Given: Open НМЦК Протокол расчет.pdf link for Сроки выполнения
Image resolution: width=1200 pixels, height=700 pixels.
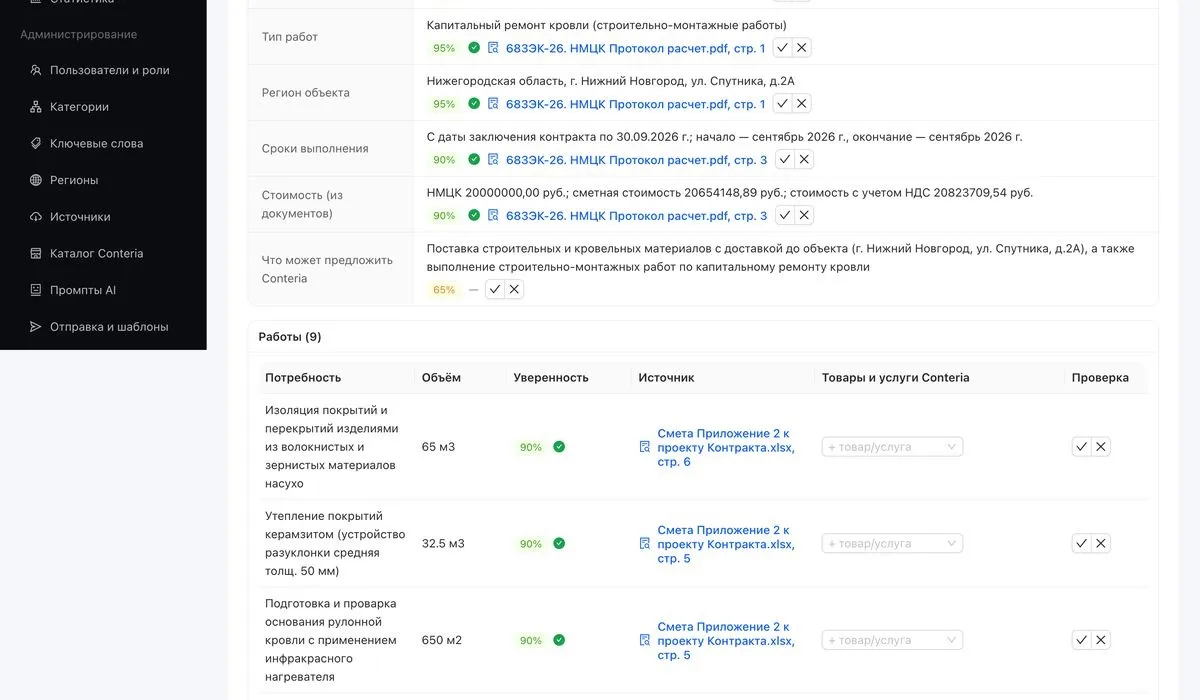Looking at the screenshot, I should (636, 160).
